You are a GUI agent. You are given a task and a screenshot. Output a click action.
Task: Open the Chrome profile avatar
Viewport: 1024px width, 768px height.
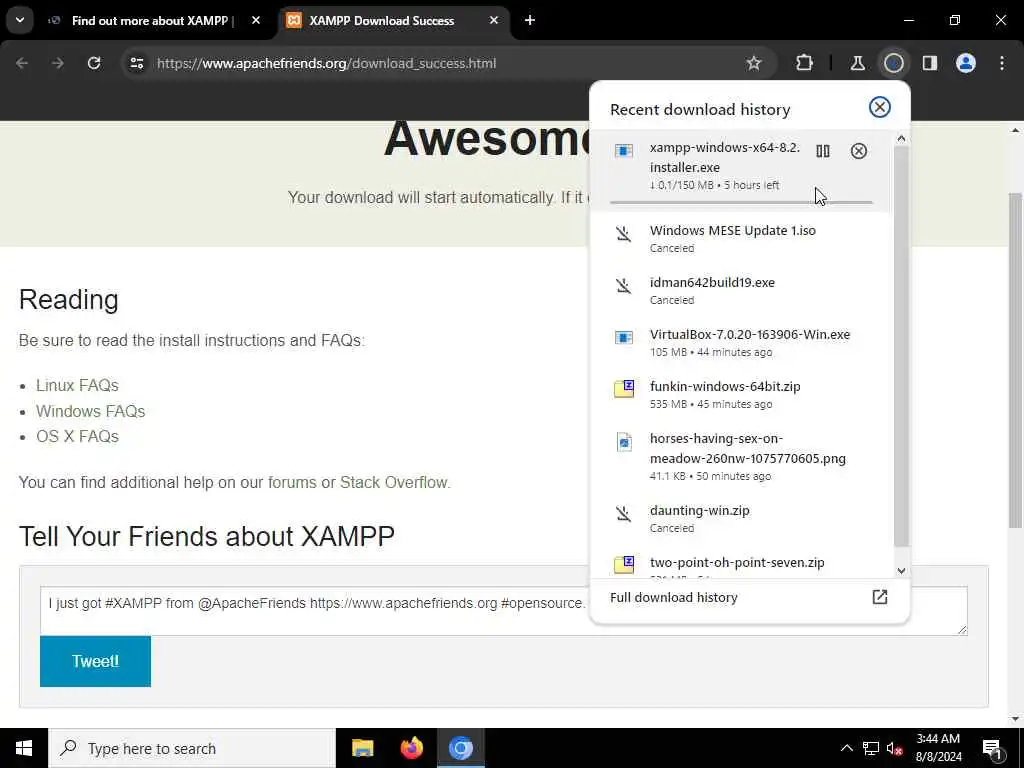(966, 63)
